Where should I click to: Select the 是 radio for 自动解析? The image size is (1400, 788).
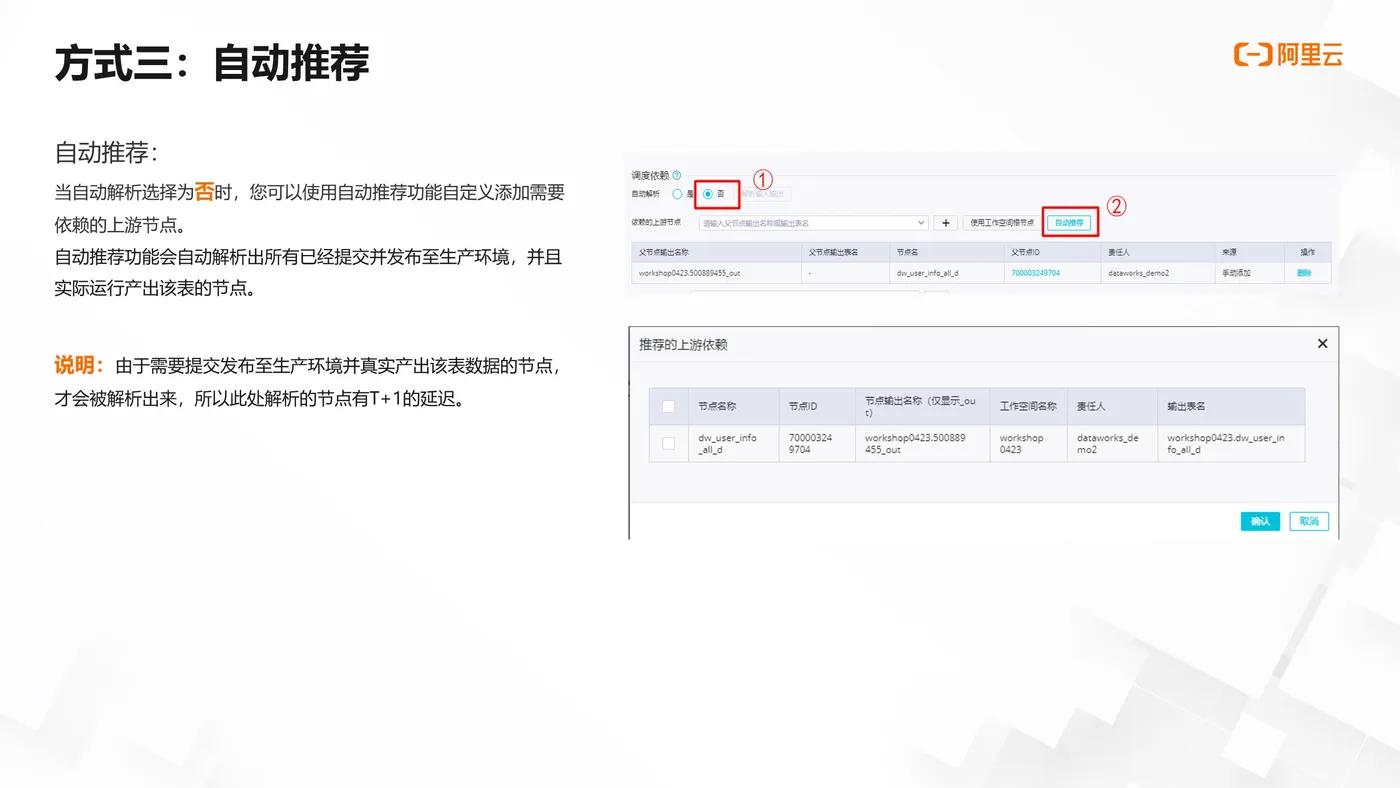pyautogui.click(x=677, y=194)
